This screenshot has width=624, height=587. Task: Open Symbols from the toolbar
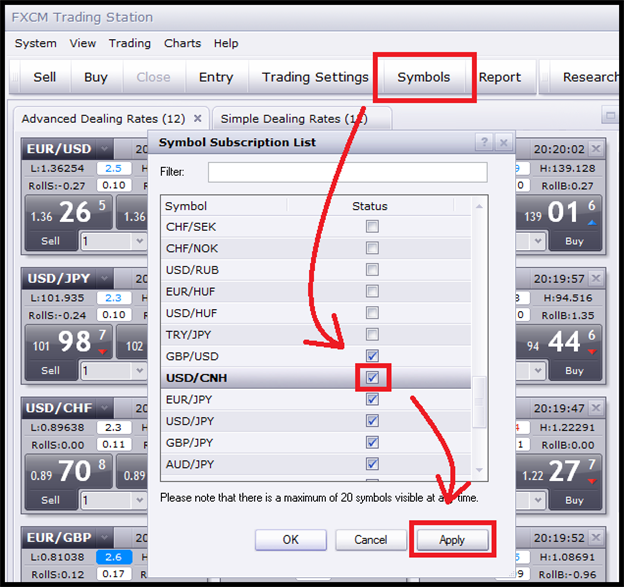coord(423,77)
